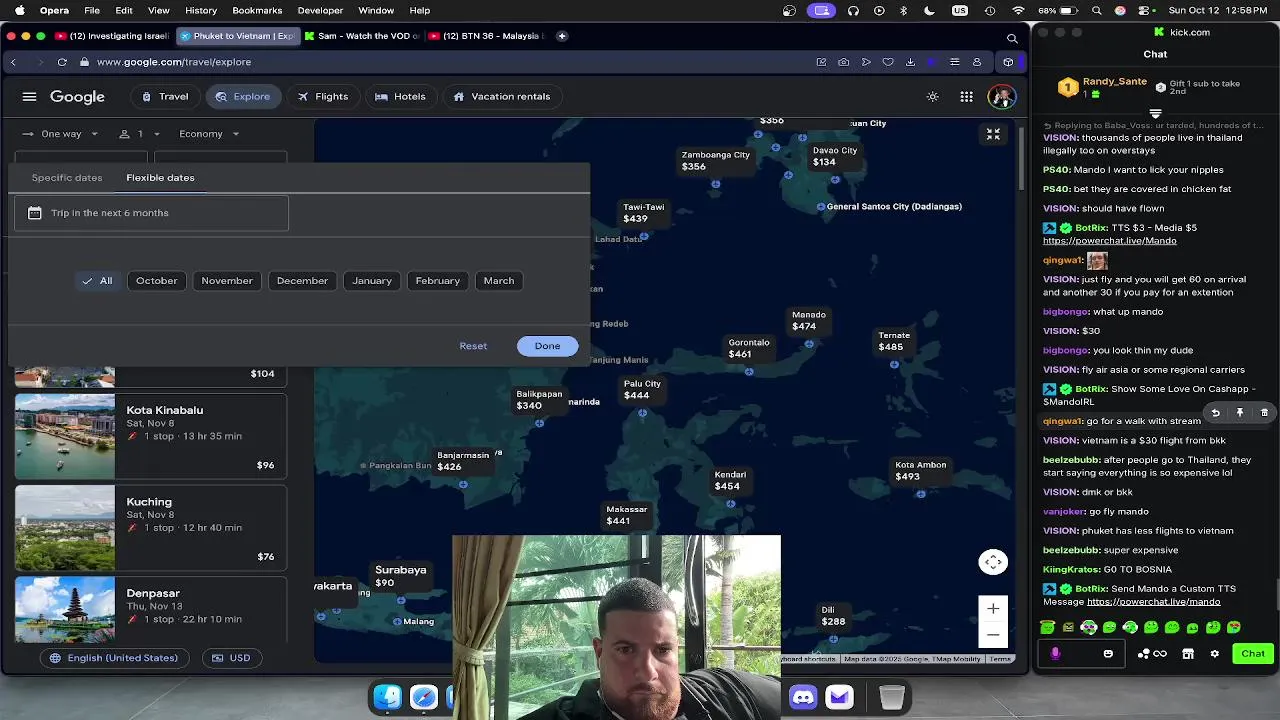Reply to the highlighted chat message arrow
Image resolution: width=1280 pixels, height=720 pixels.
point(1215,412)
